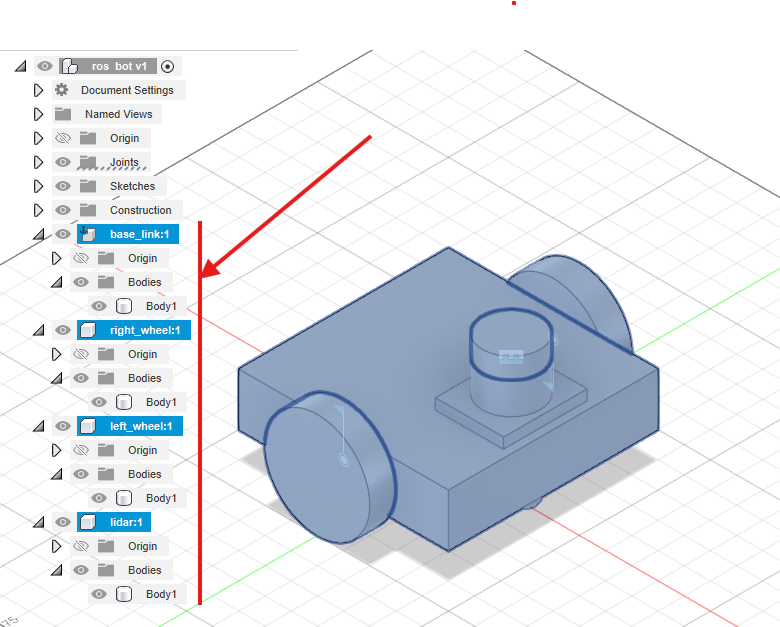
Task: Collapse the lidar:1 component
Action: pos(38,522)
